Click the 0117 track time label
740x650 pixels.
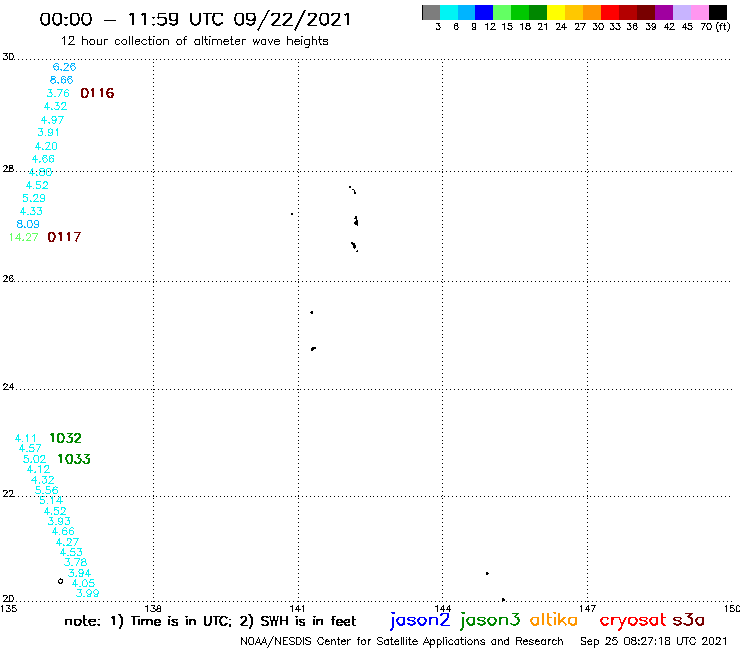pyautogui.click(x=64, y=237)
